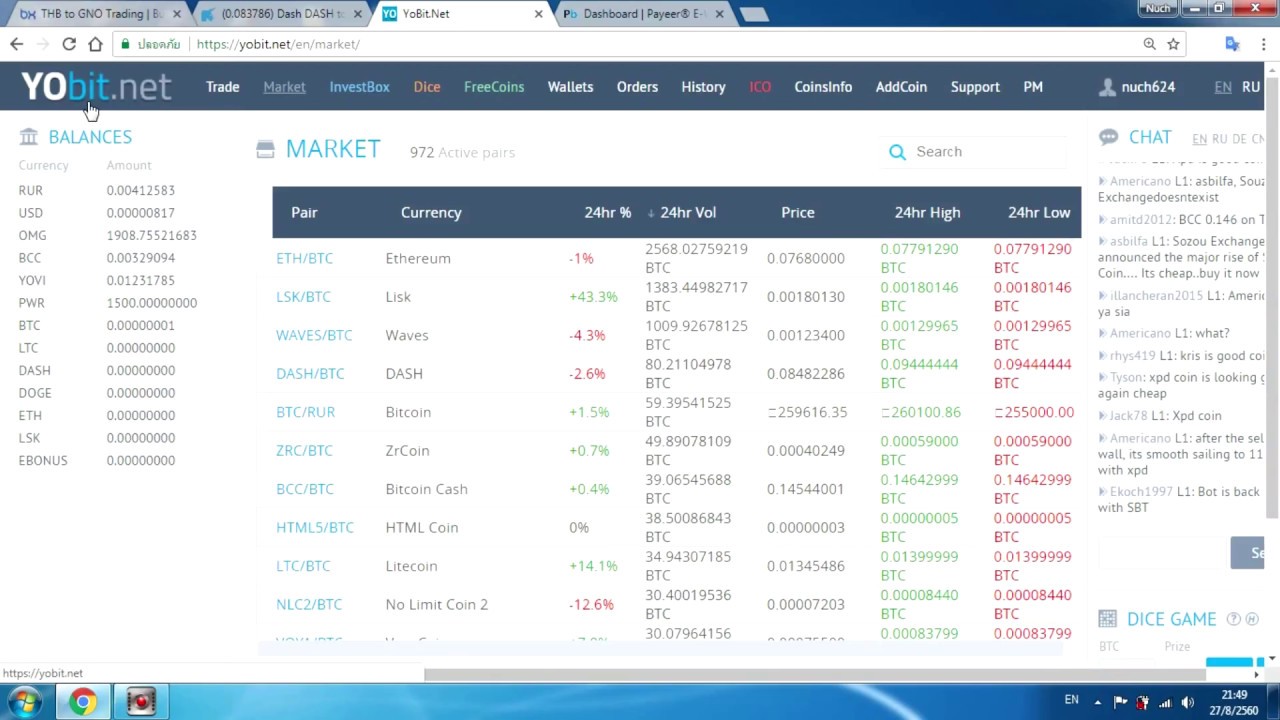The width and height of the screenshot is (1280, 720).
Task: Open the ZRC/BTC pair
Action: point(304,451)
